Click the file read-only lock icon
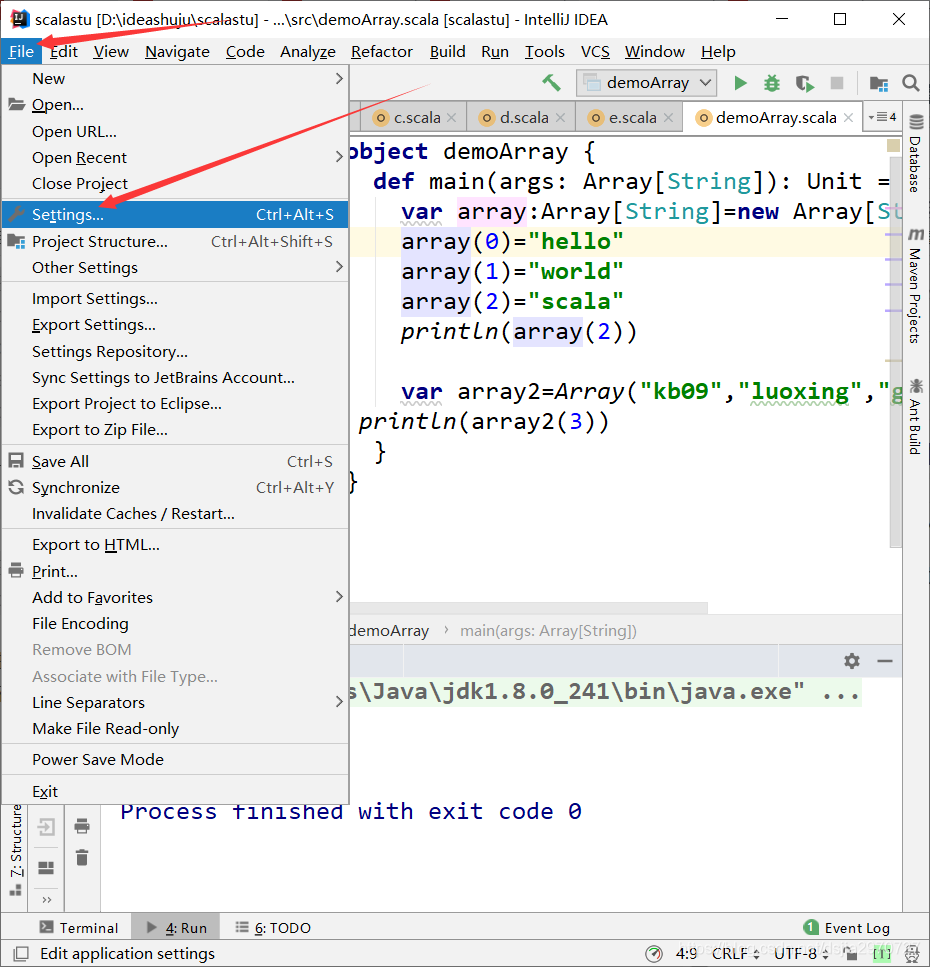The height and width of the screenshot is (967, 930). pyautogui.click(x=851, y=954)
